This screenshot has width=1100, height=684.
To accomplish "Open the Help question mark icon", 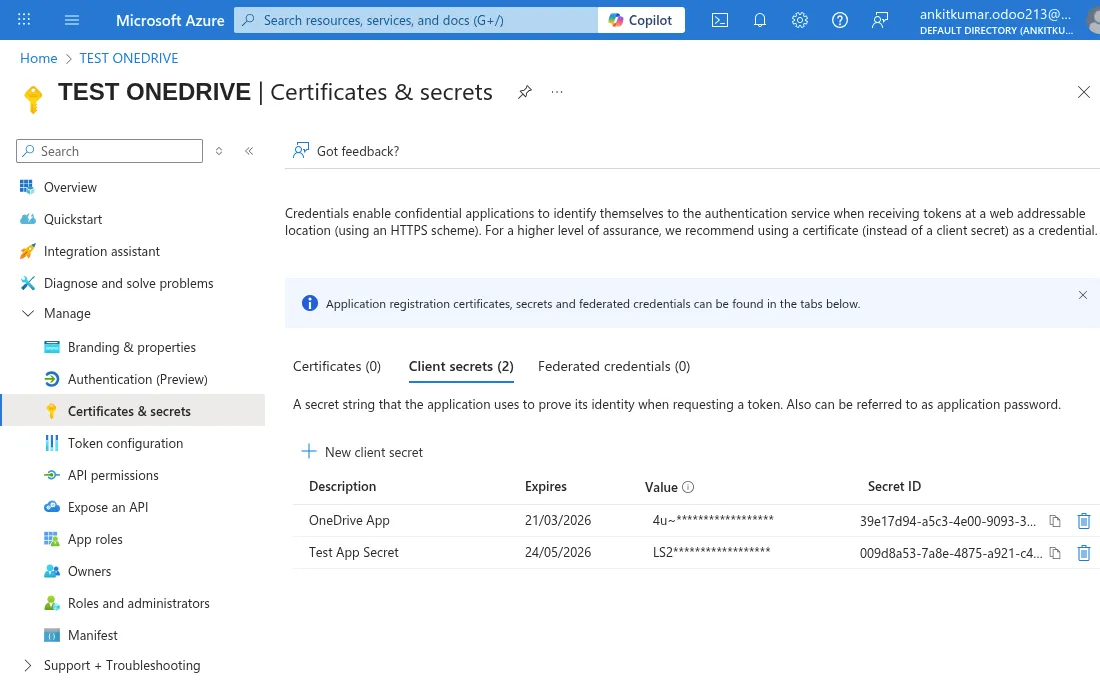I will point(839,19).
